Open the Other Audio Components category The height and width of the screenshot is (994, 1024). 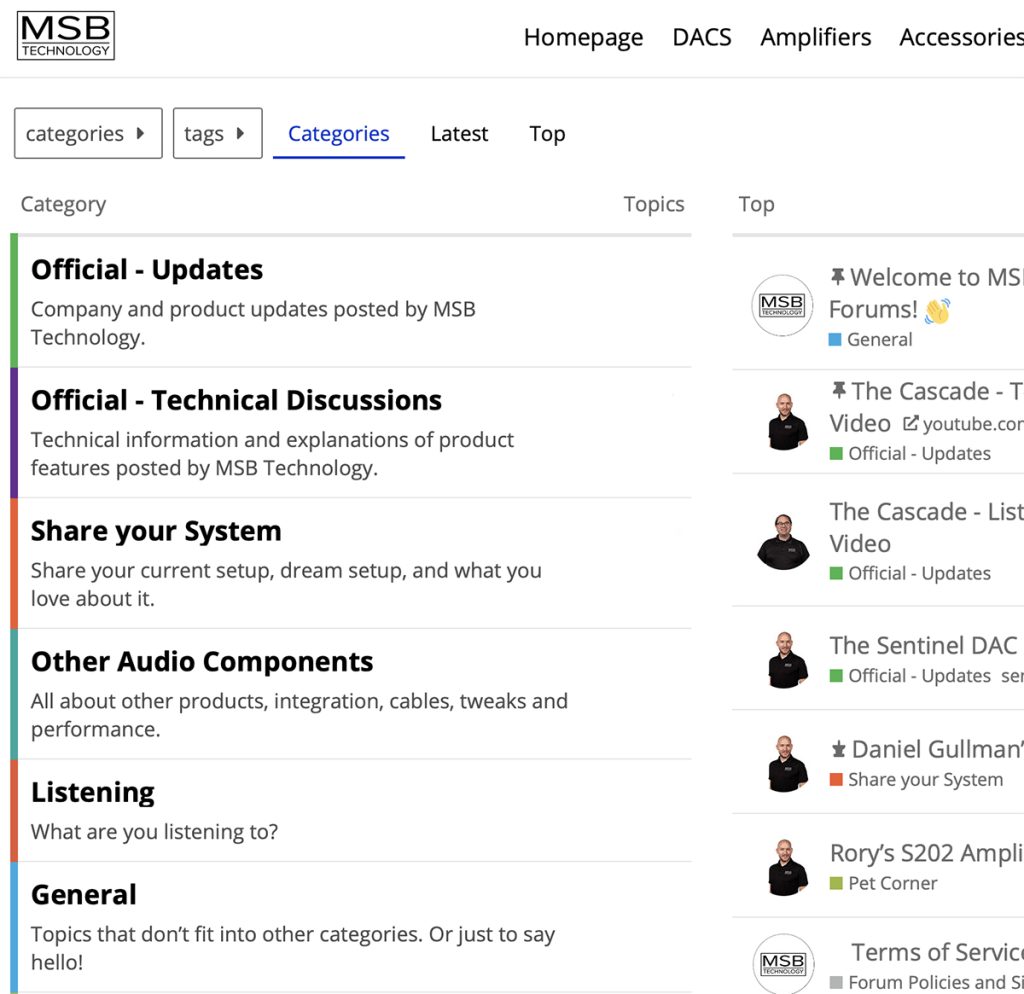click(x=202, y=662)
